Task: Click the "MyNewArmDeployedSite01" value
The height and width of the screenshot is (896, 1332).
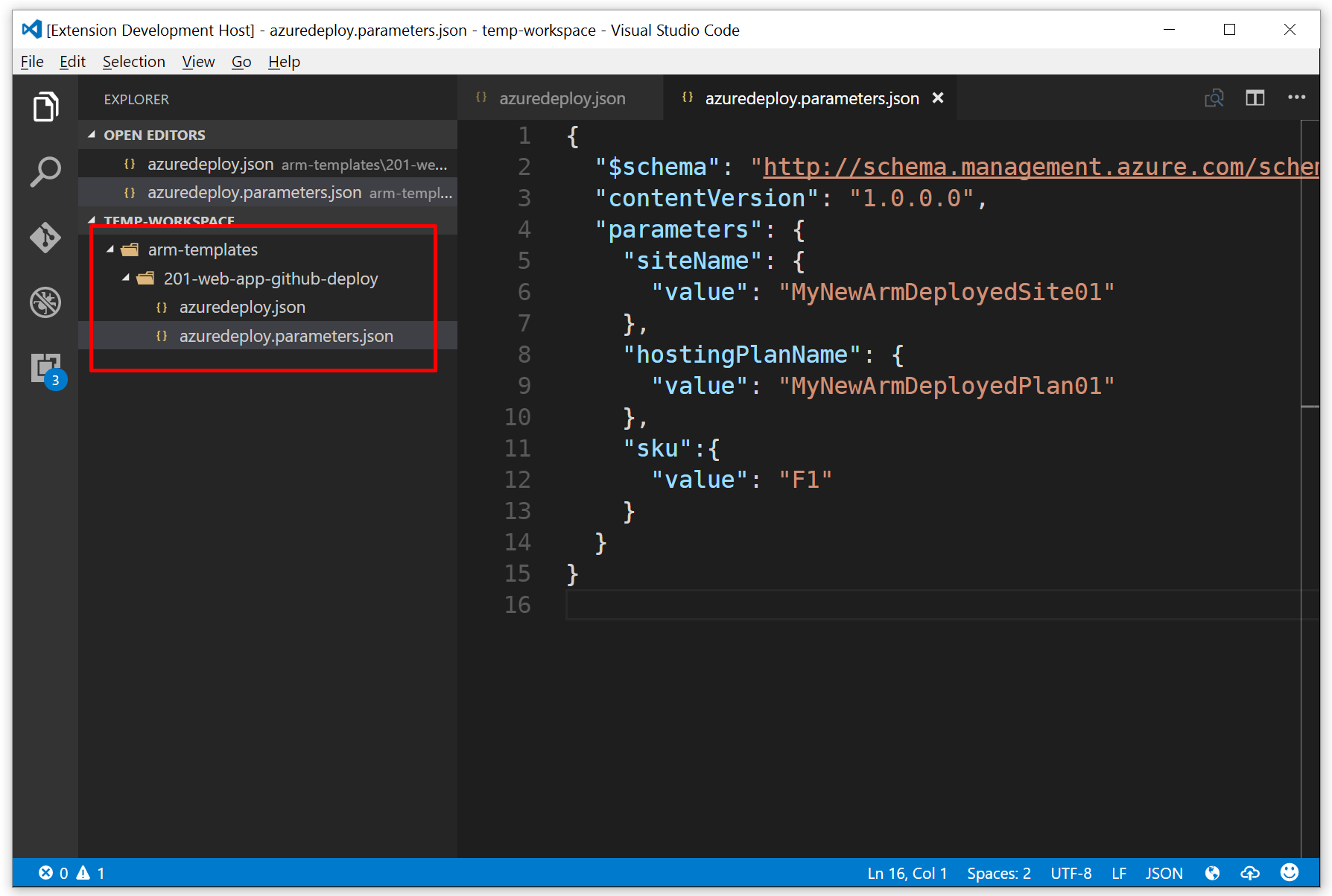Action: [x=946, y=292]
